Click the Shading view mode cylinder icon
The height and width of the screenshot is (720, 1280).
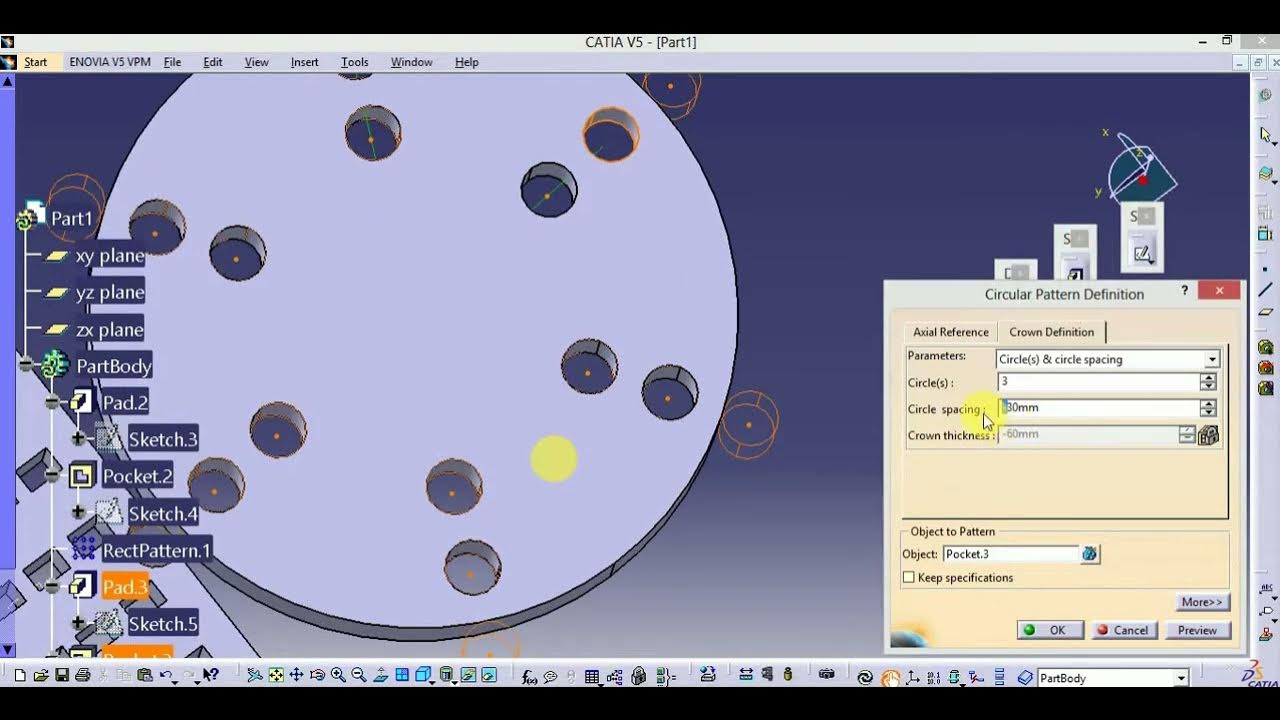tap(446, 675)
